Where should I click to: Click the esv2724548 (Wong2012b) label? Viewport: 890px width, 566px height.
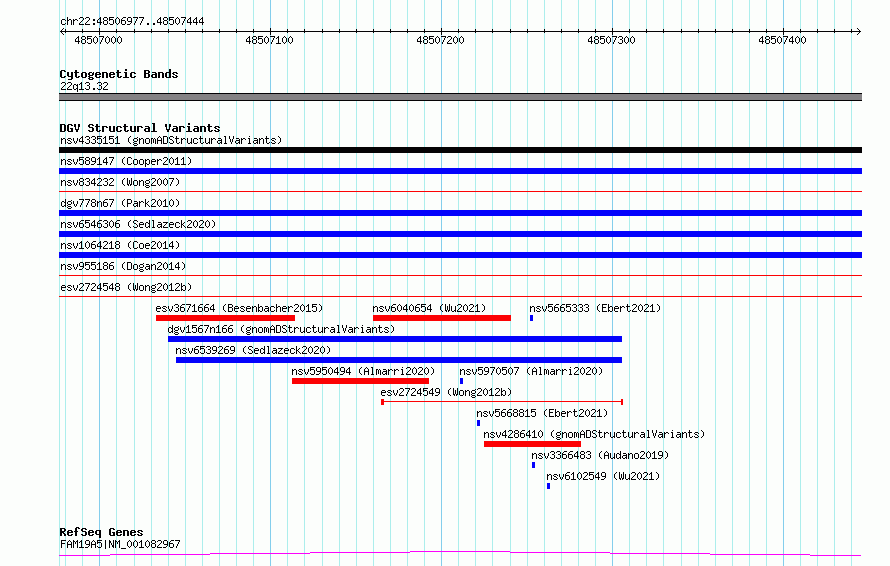tap(126, 287)
